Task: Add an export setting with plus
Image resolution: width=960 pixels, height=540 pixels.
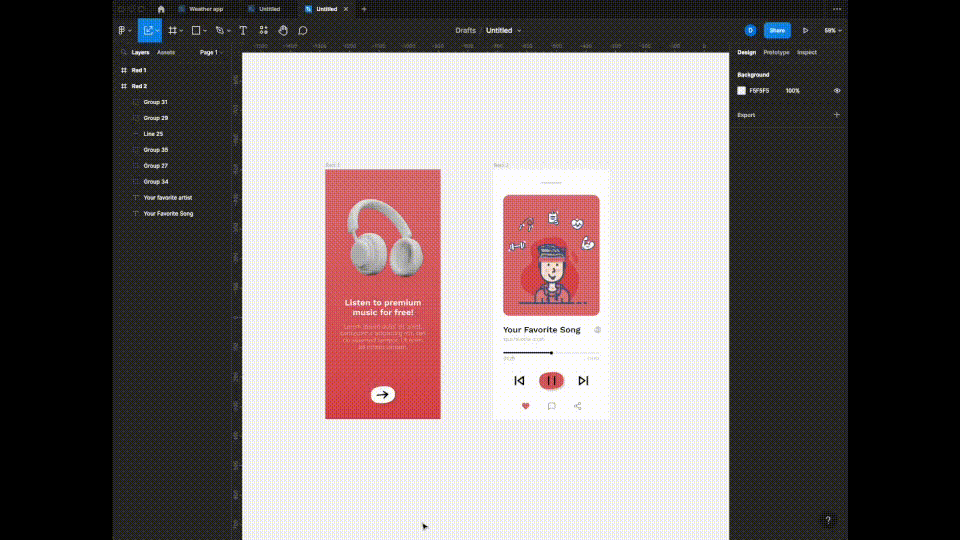Action: point(837,115)
